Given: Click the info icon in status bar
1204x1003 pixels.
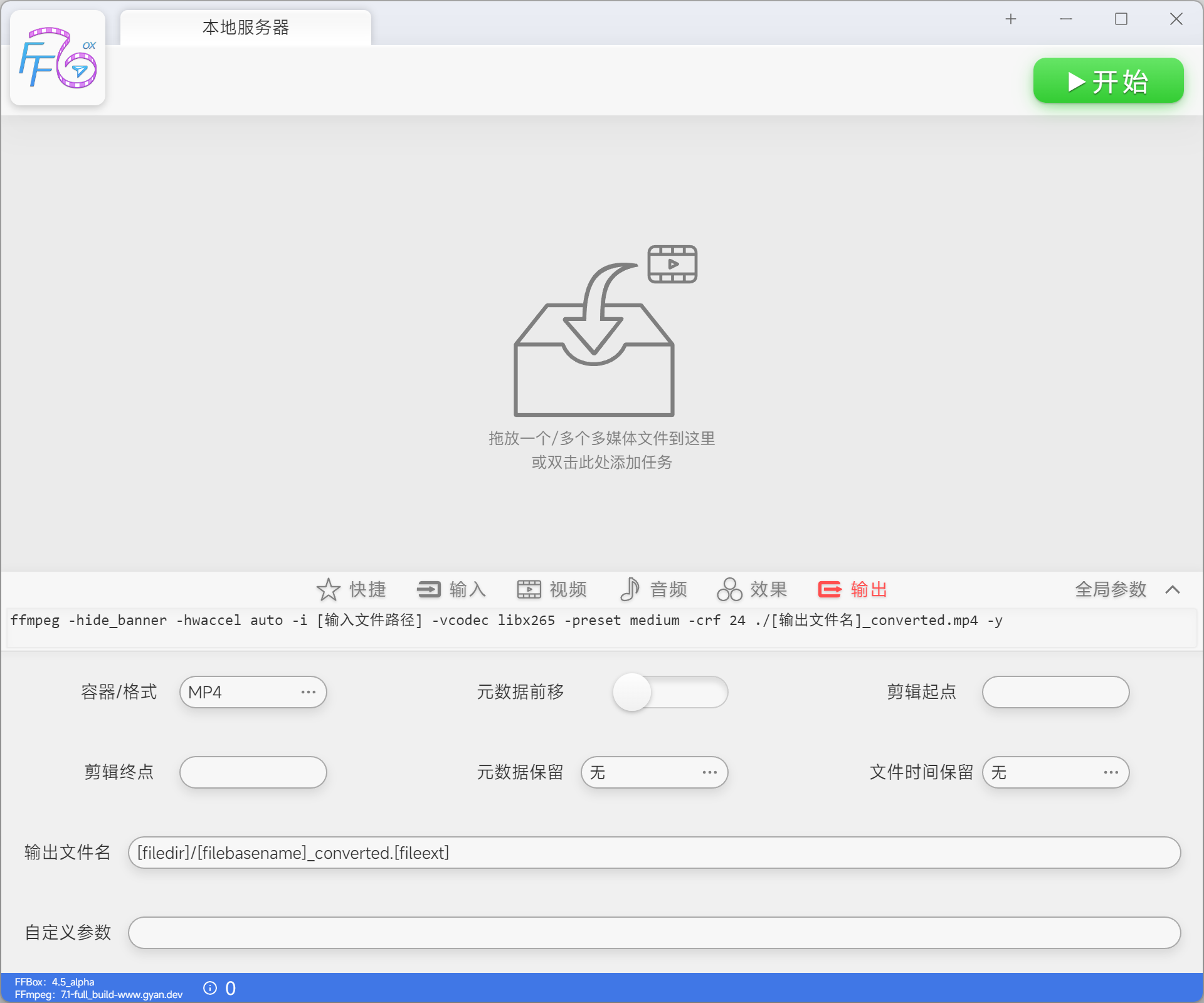Looking at the screenshot, I should click(210, 988).
